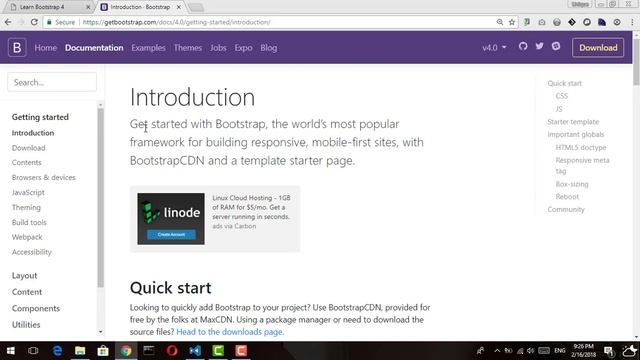Open Jobs nav item

click(218, 48)
